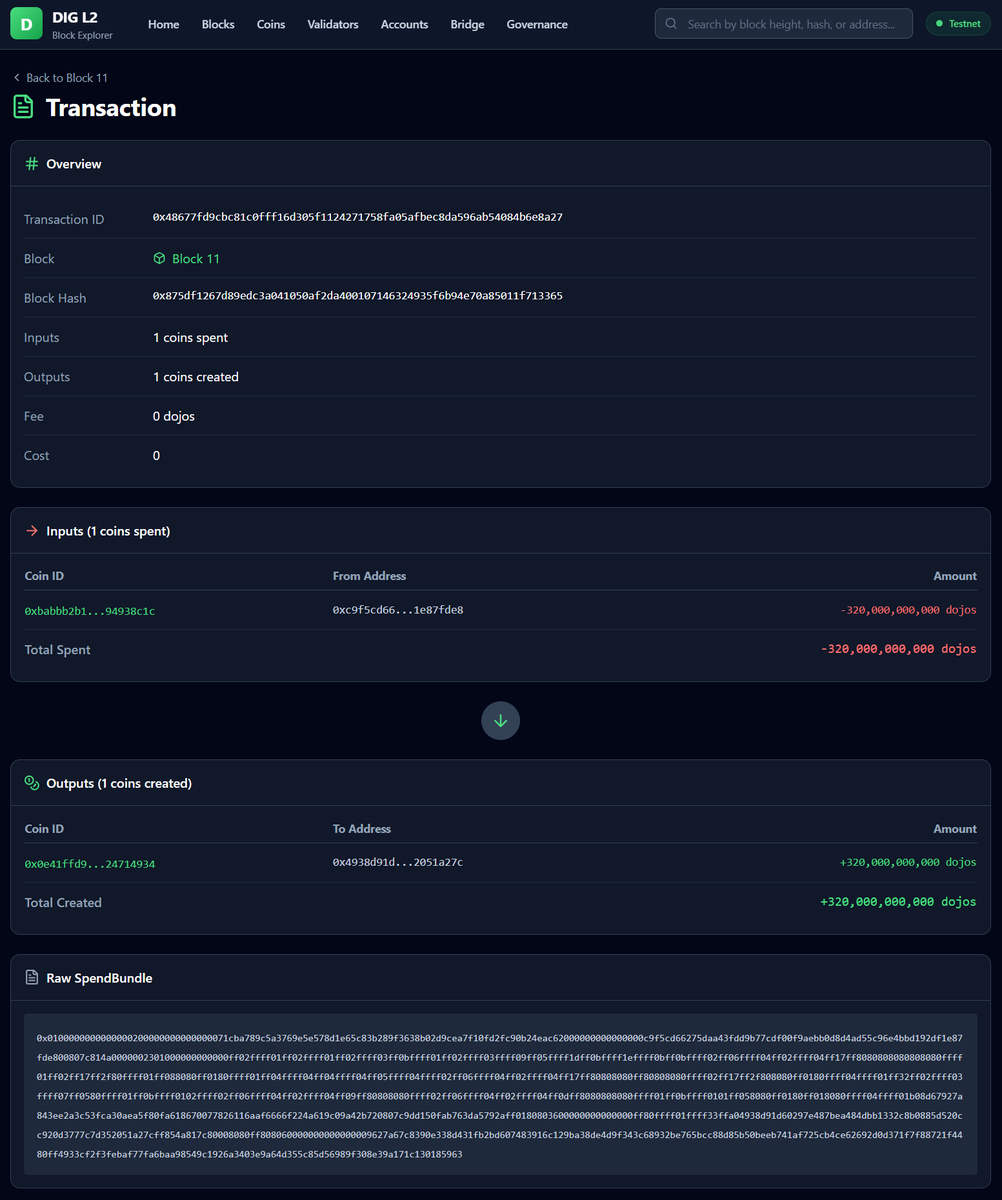1002x1200 pixels.
Task: Click the coins icon beside Outputs
Action: (32, 783)
